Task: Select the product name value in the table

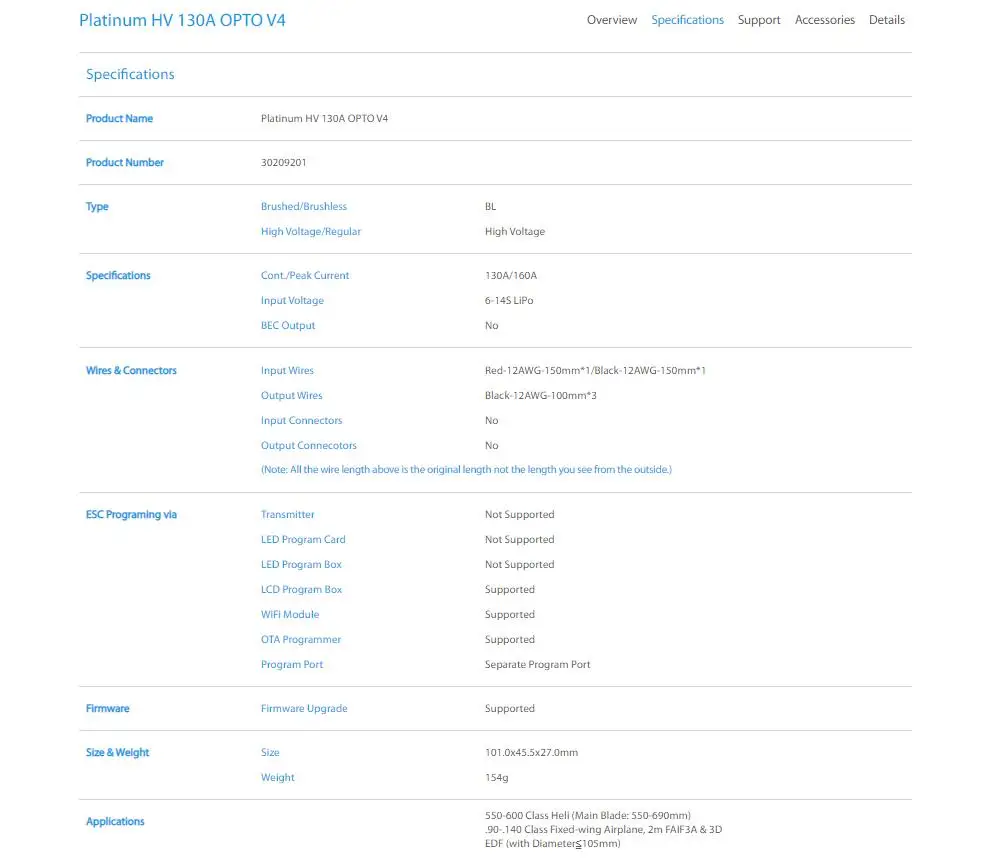Action: pos(324,119)
